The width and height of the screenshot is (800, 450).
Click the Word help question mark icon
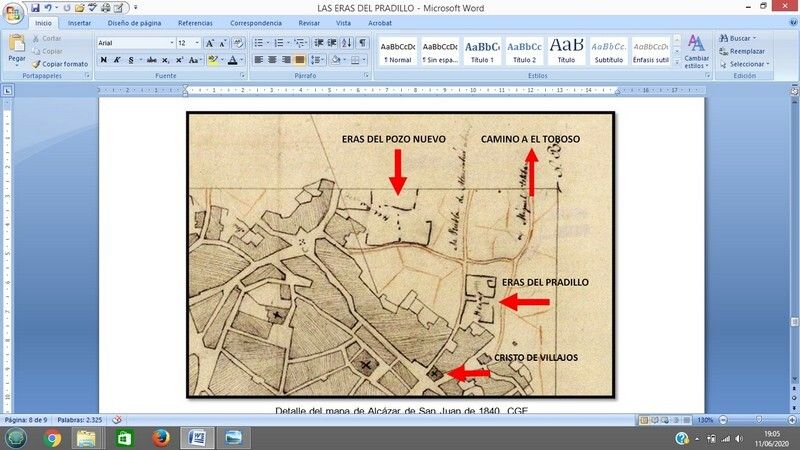pos(790,22)
